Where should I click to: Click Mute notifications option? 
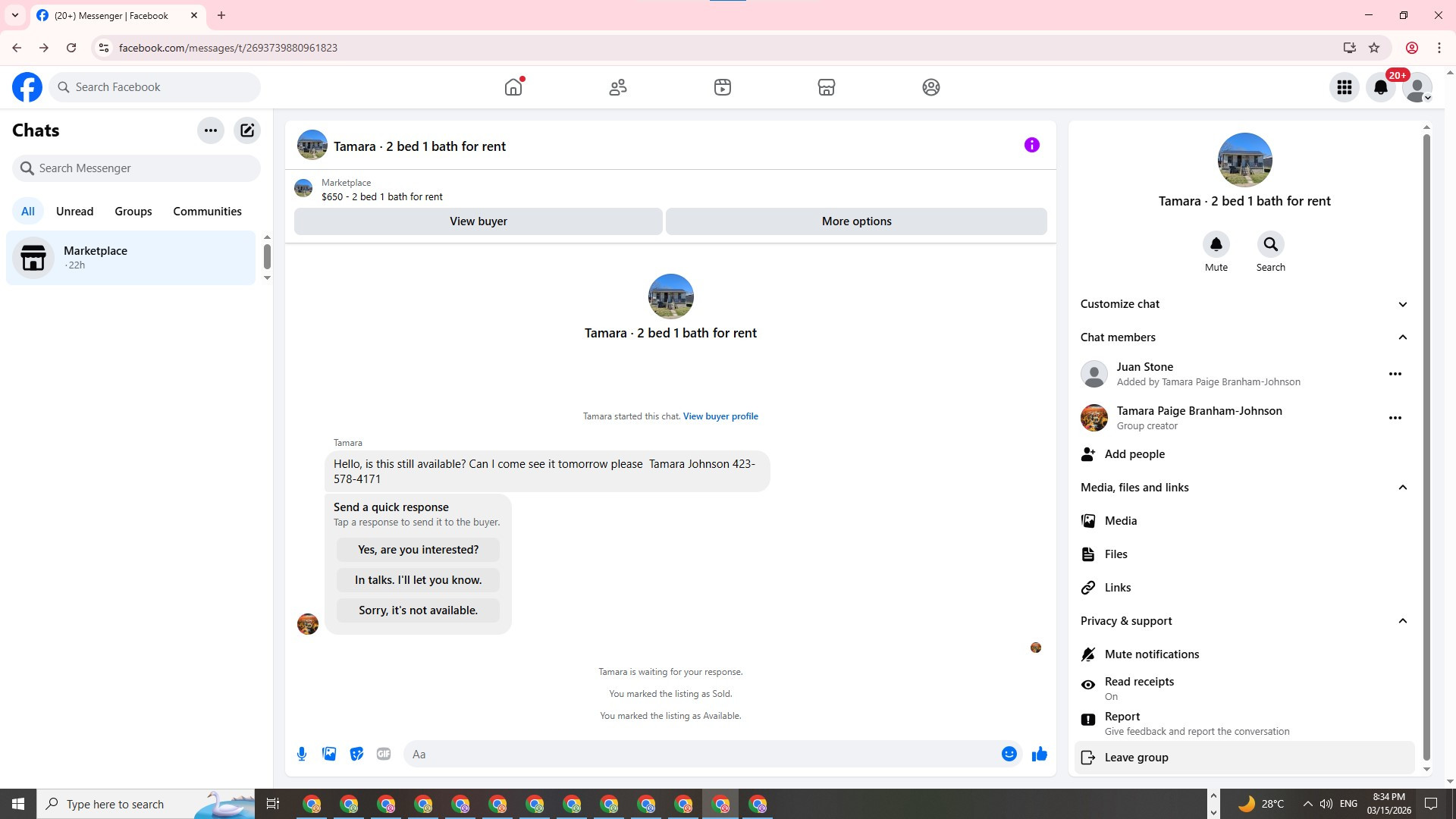[1244, 654]
